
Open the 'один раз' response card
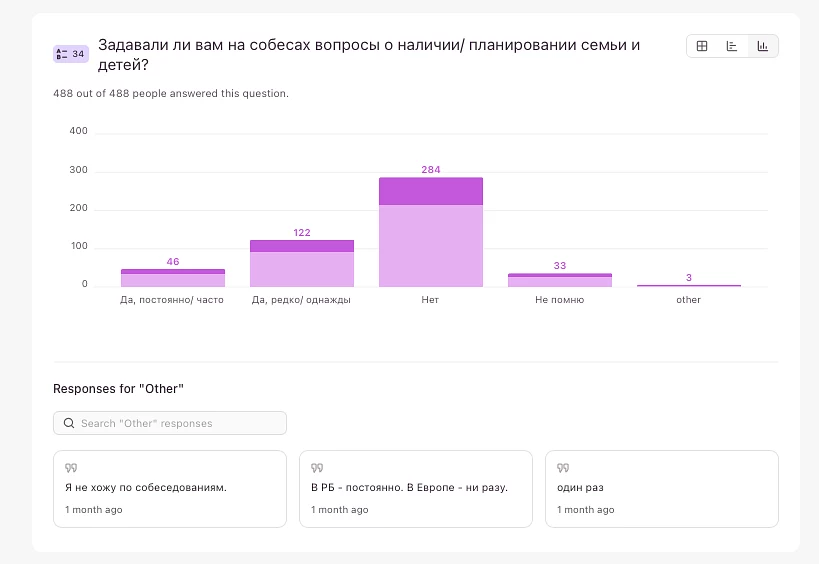[x=662, y=488]
